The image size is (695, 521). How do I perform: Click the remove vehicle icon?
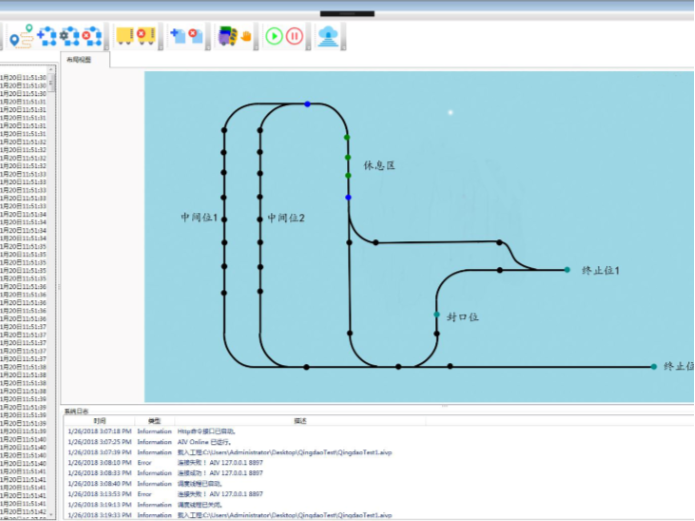pyautogui.click(x=146, y=36)
